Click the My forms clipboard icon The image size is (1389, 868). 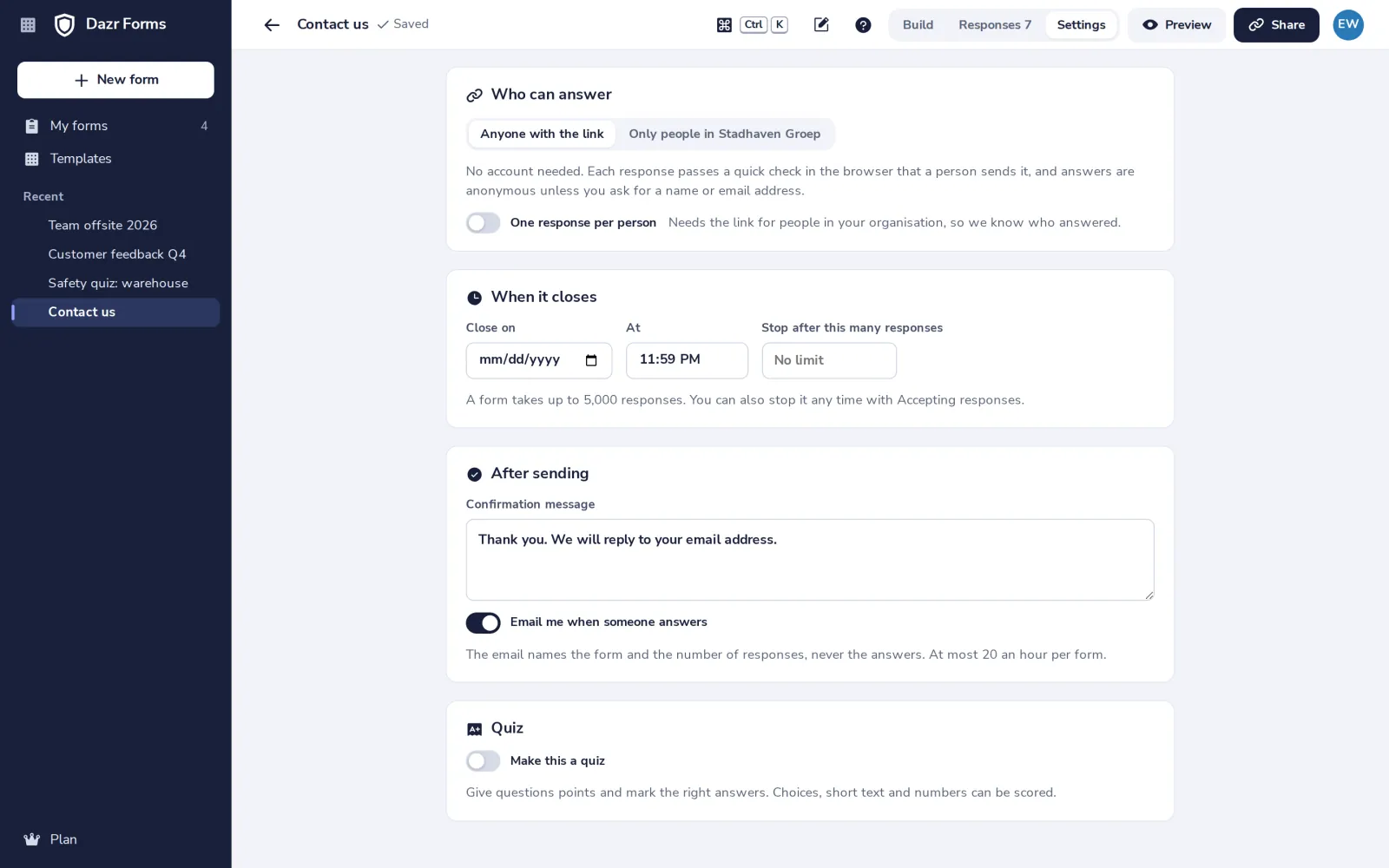point(32,126)
